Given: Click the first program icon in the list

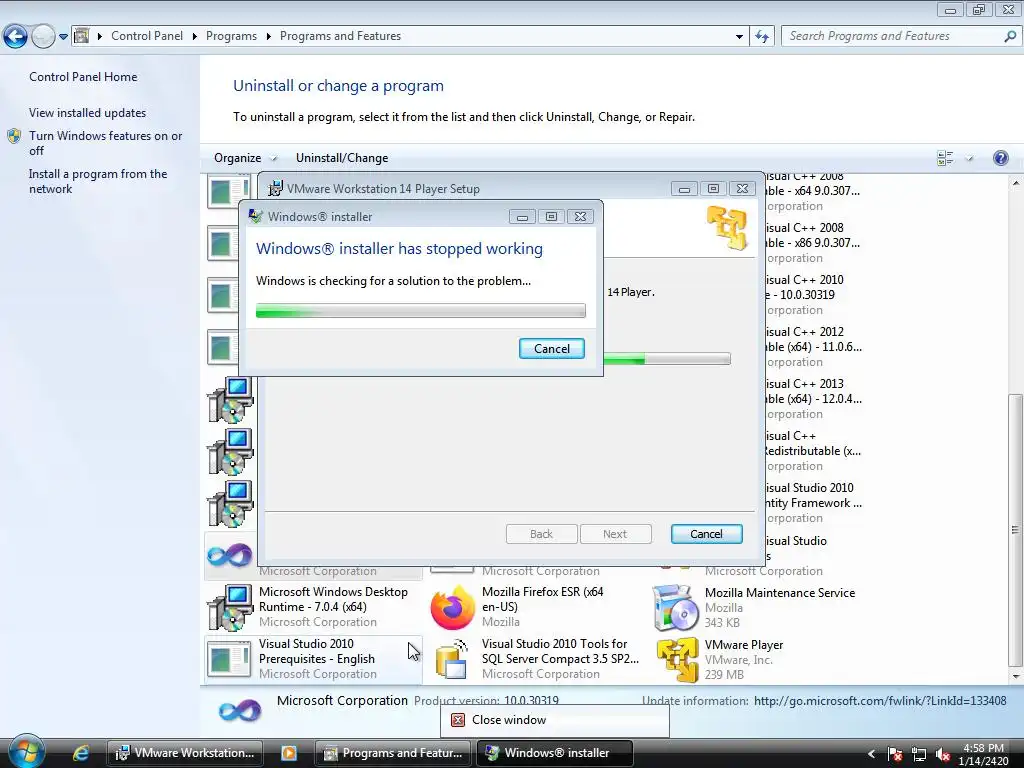Looking at the screenshot, I should [x=228, y=191].
